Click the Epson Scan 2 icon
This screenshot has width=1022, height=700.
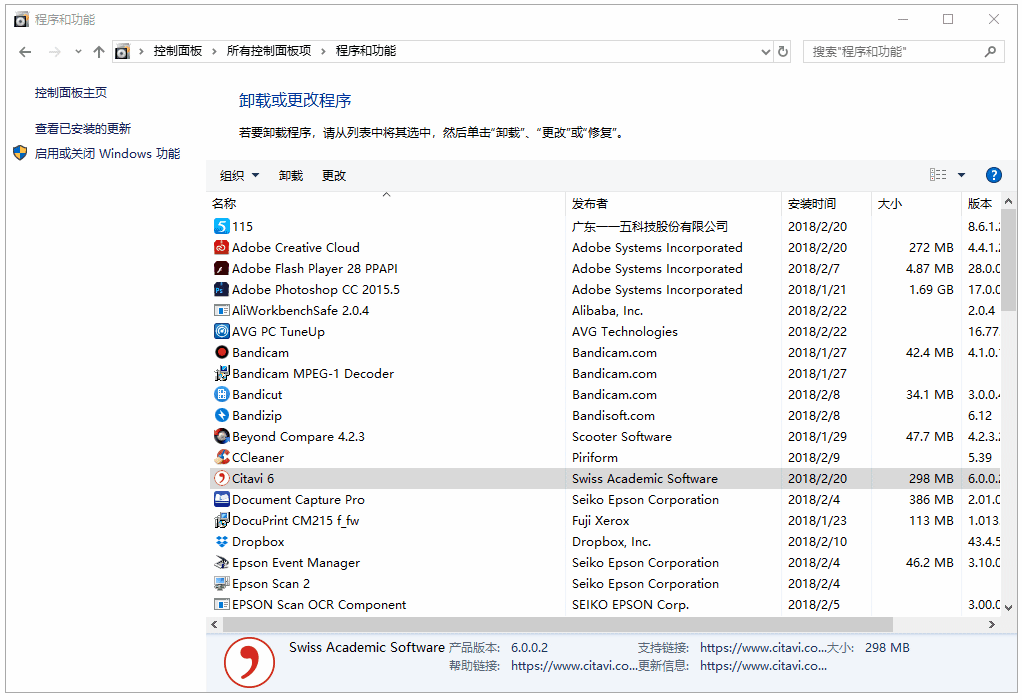(222, 583)
